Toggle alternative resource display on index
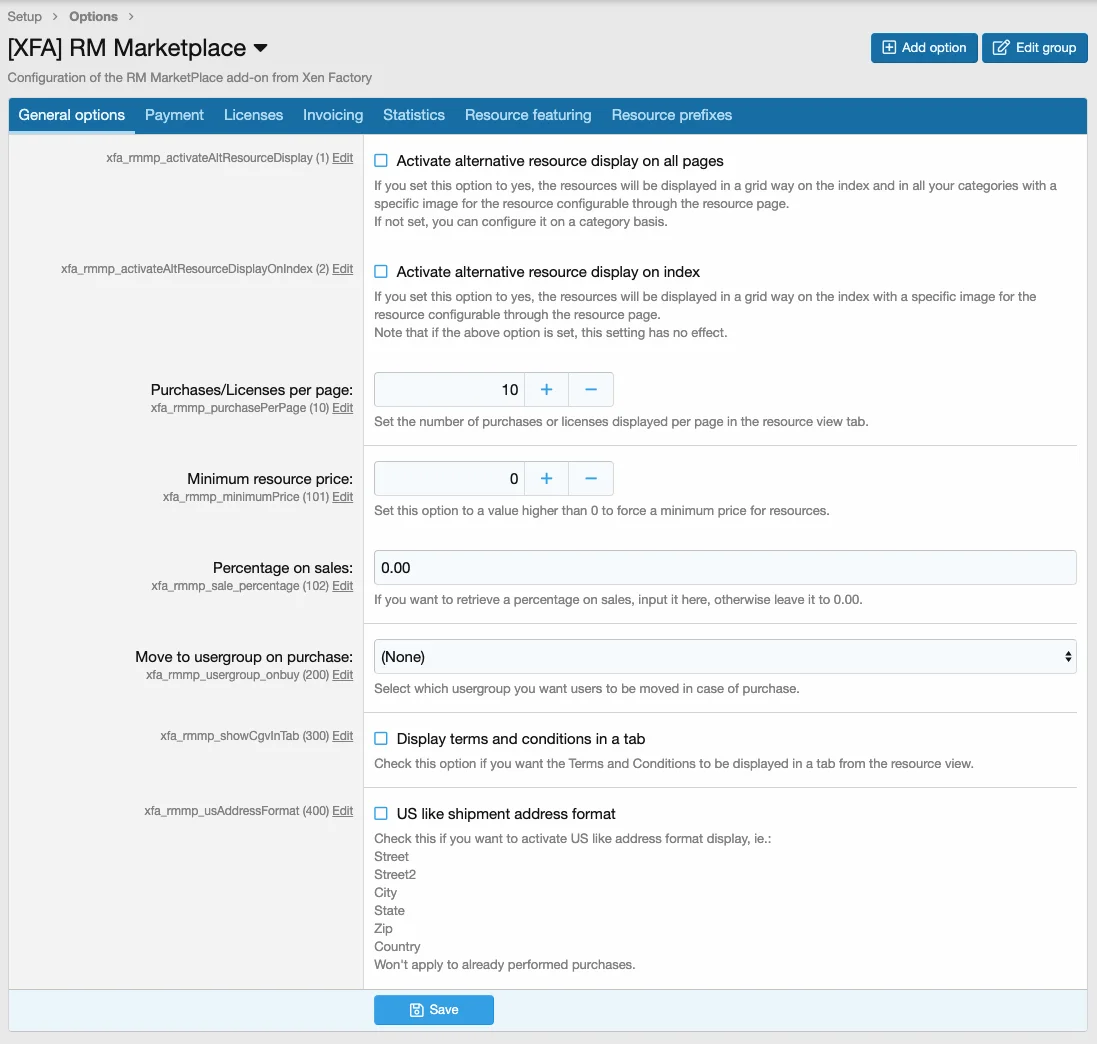Viewport: 1097px width, 1044px height. [x=381, y=272]
